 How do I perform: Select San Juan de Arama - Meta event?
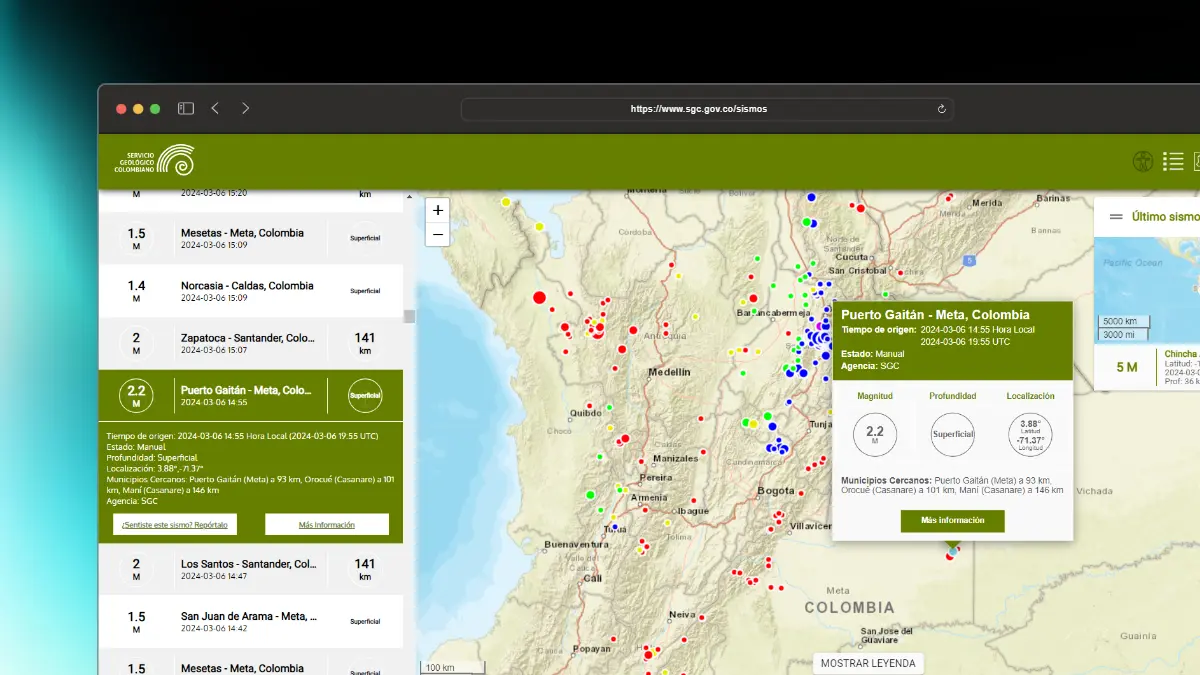(x=251, y=622)
